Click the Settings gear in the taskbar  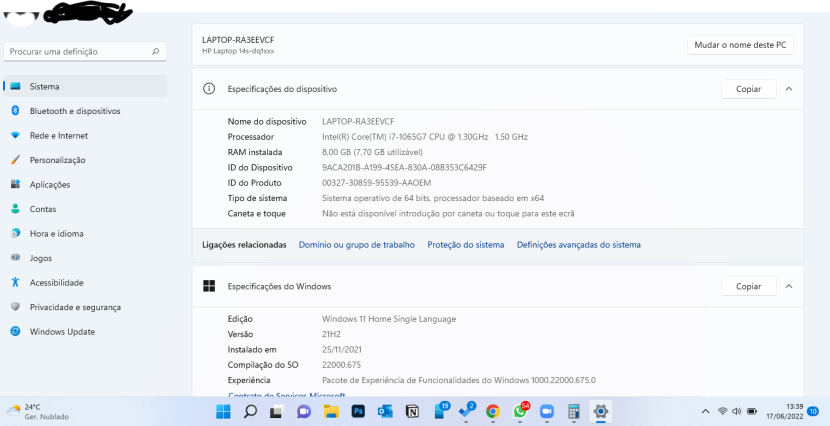(x=600, y=412)
